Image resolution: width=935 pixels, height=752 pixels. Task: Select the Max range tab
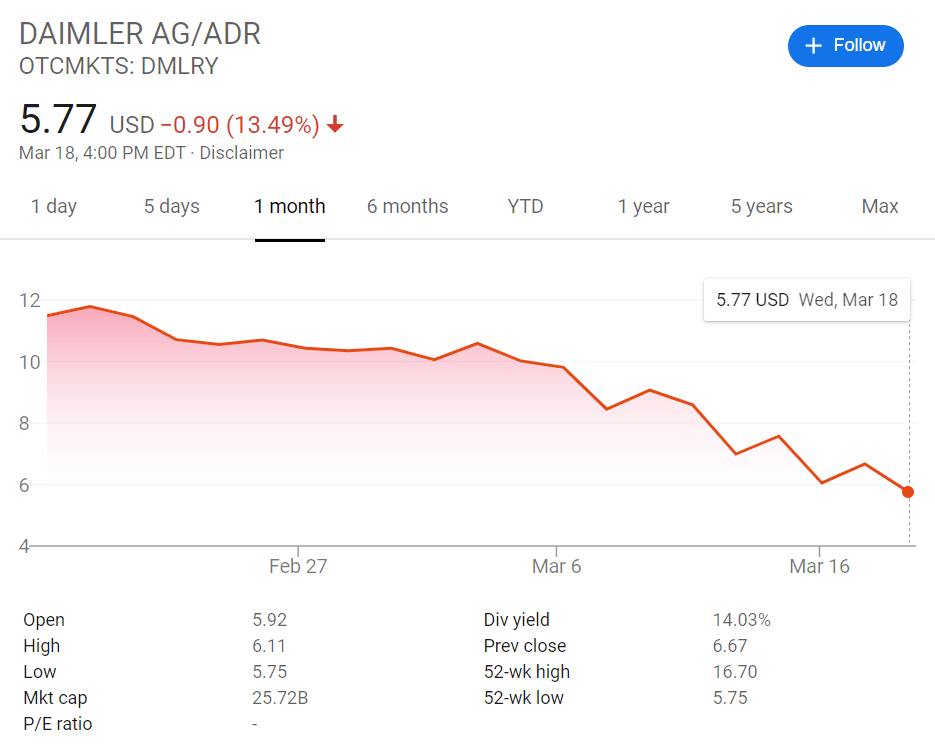pos(880,206)
